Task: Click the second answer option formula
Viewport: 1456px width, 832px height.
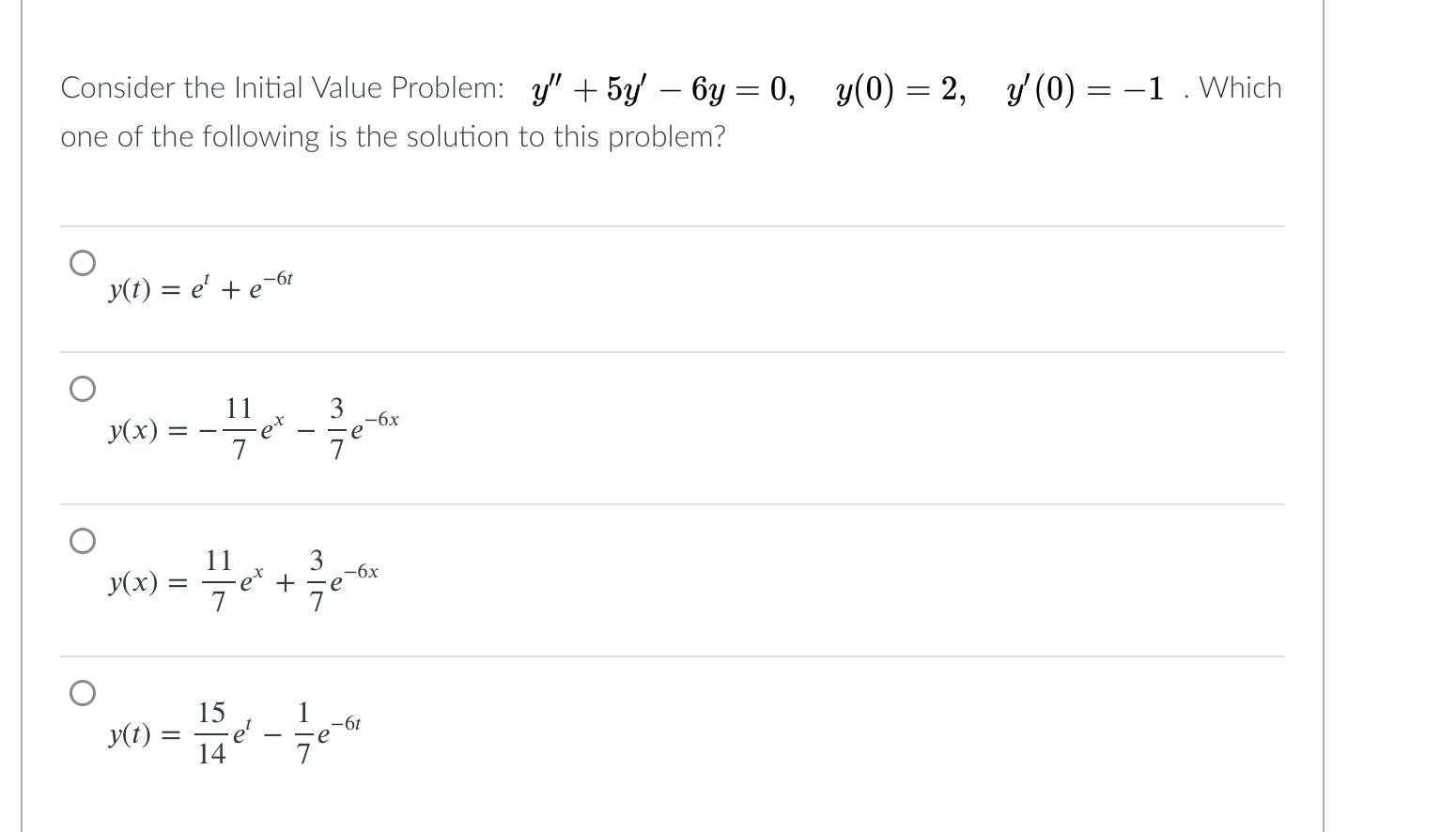Action: (252, 429)
